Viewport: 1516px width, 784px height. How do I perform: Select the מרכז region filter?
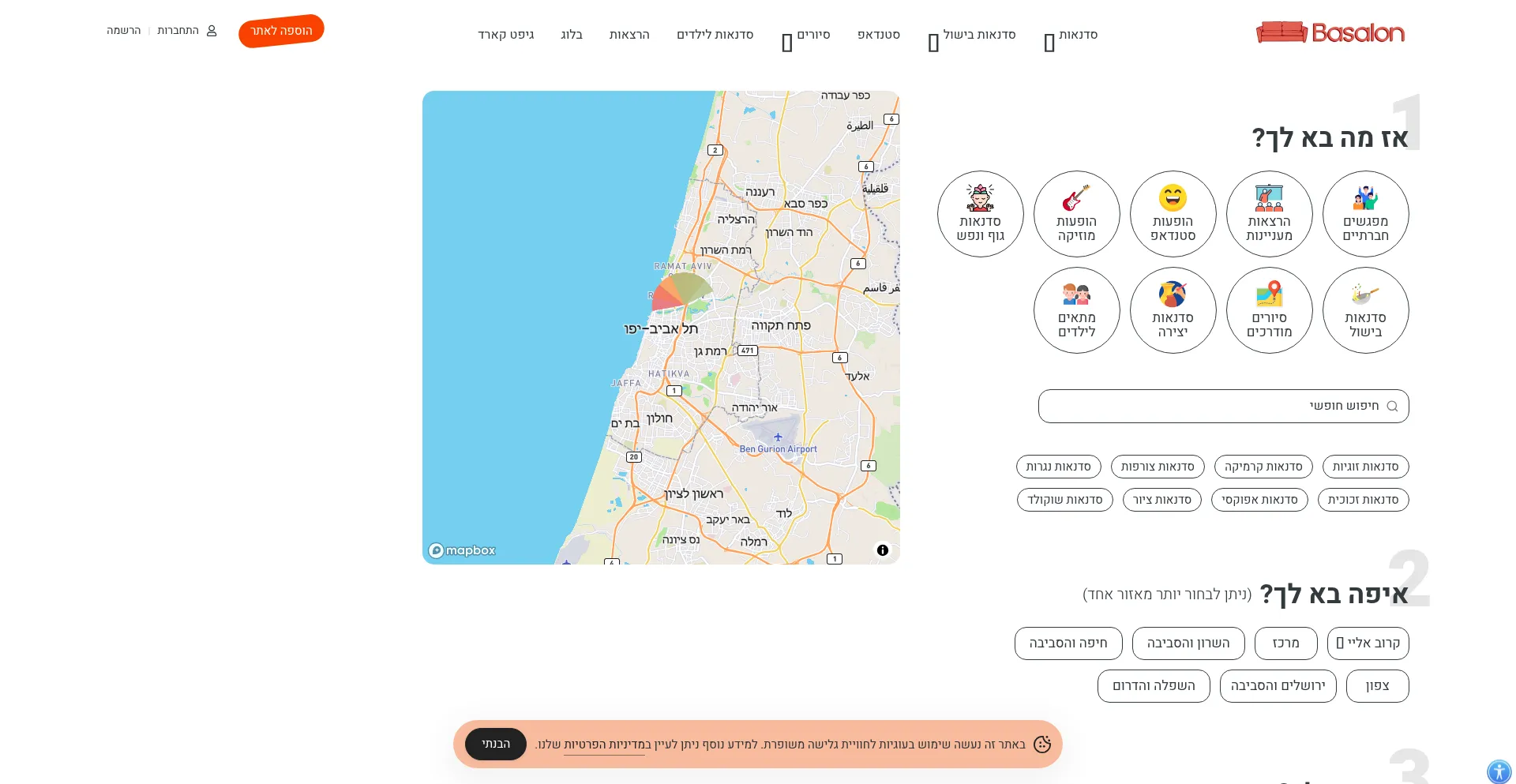click(x=1285, y=643)
